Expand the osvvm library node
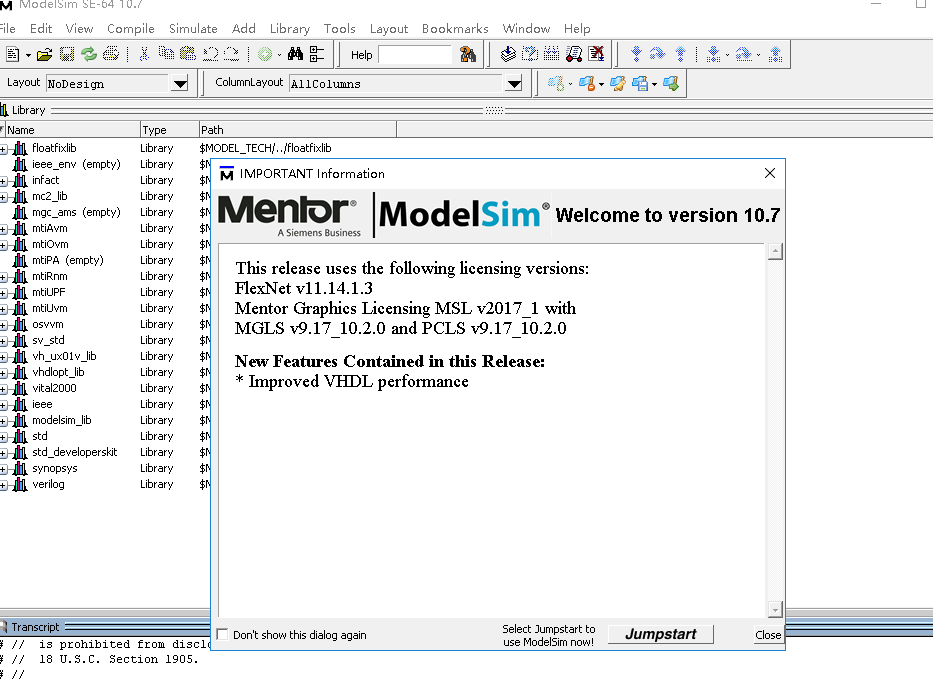The image size is (933, 688). 4,326
